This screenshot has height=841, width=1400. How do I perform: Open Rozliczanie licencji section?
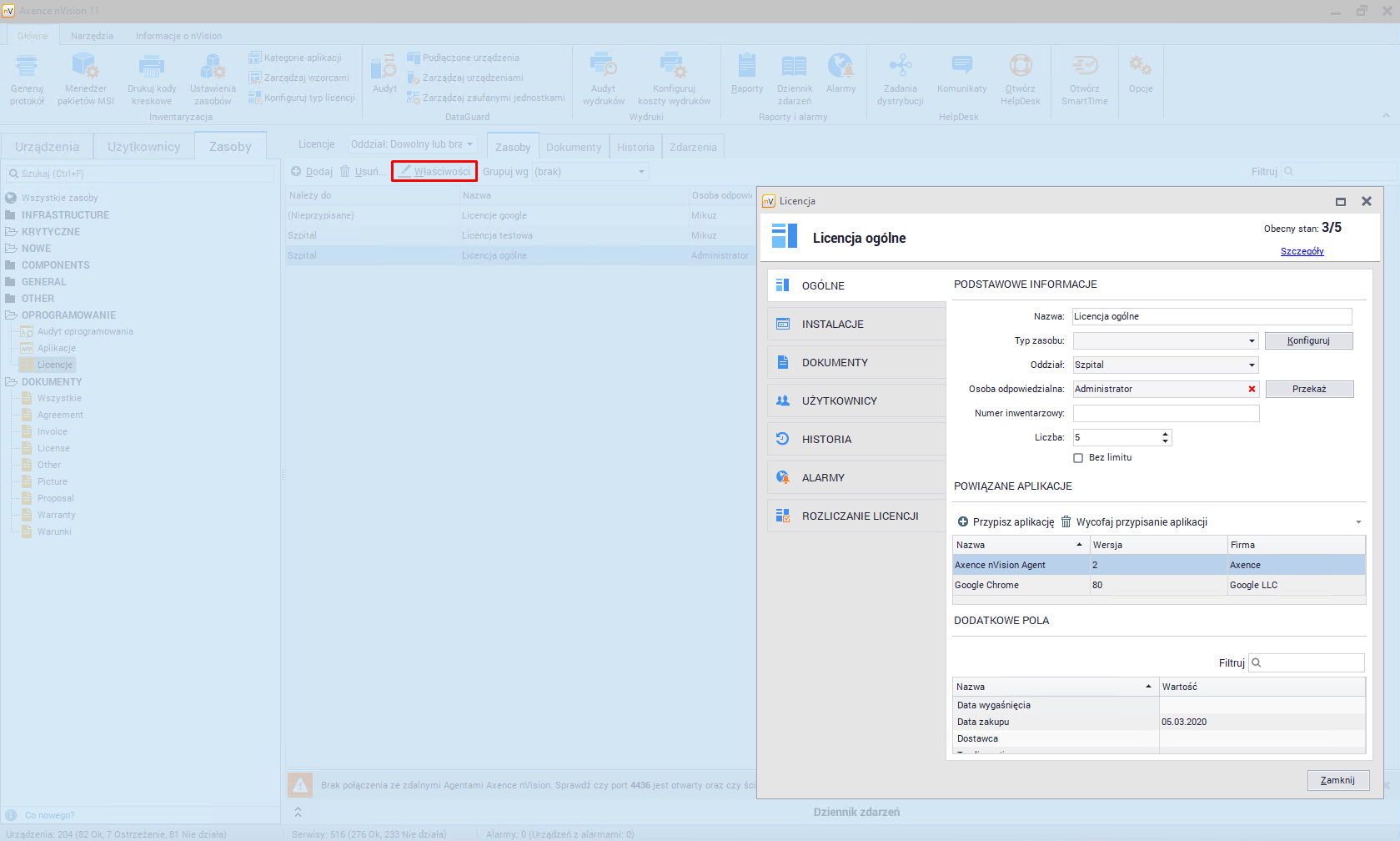860,516
